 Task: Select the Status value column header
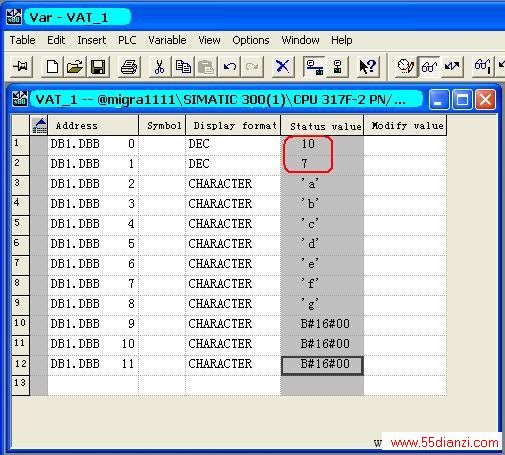[x=322, y=126]
